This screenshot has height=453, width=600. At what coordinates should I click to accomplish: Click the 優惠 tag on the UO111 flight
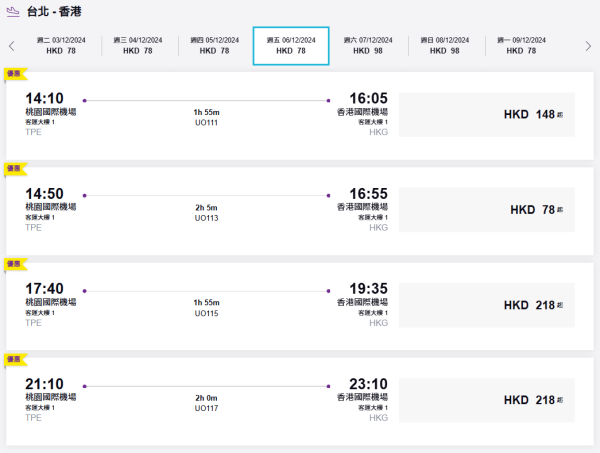coord(15,74)
